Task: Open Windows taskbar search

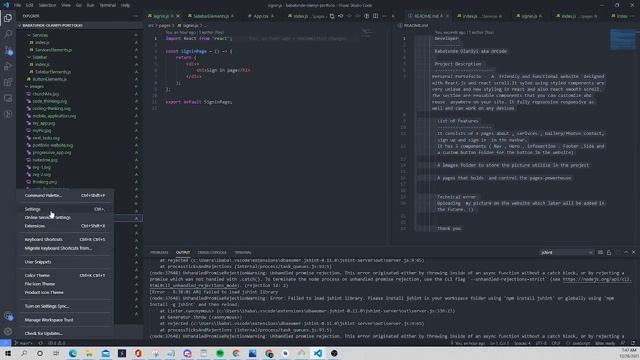Action: click(x=24, y=353)
